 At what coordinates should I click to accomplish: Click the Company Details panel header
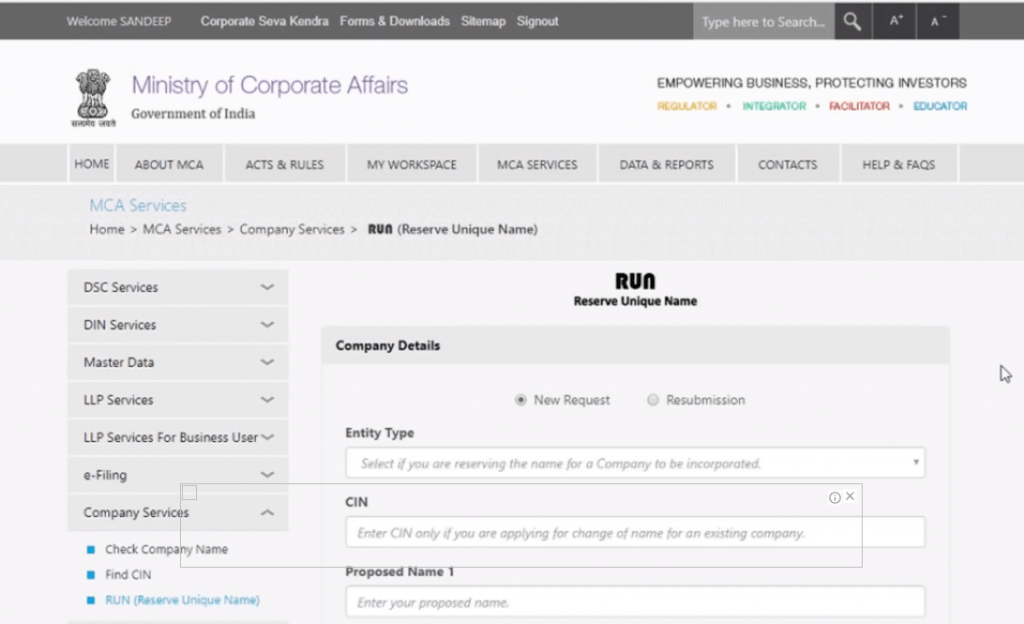635,345
